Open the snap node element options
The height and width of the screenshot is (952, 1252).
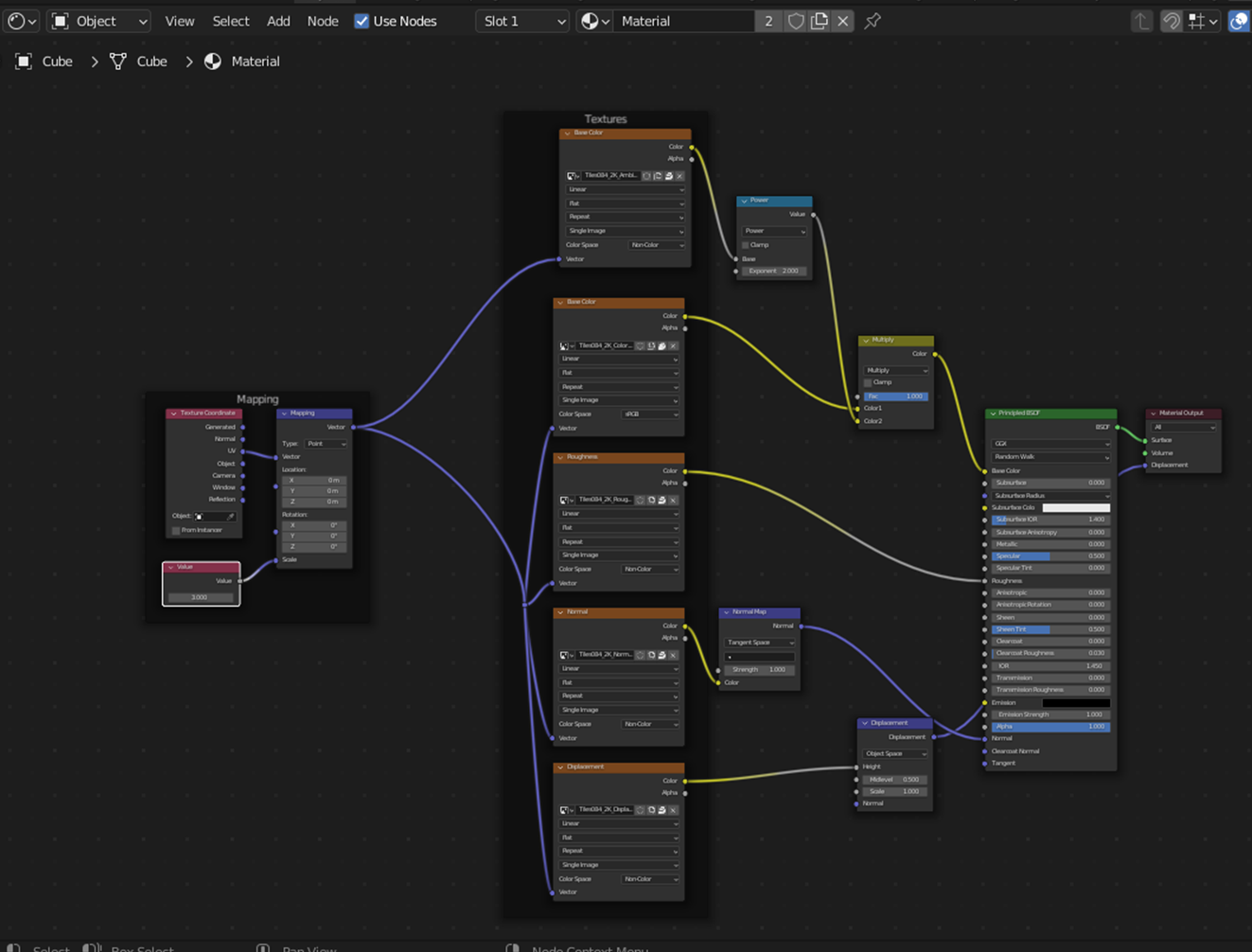[1203, 21]
